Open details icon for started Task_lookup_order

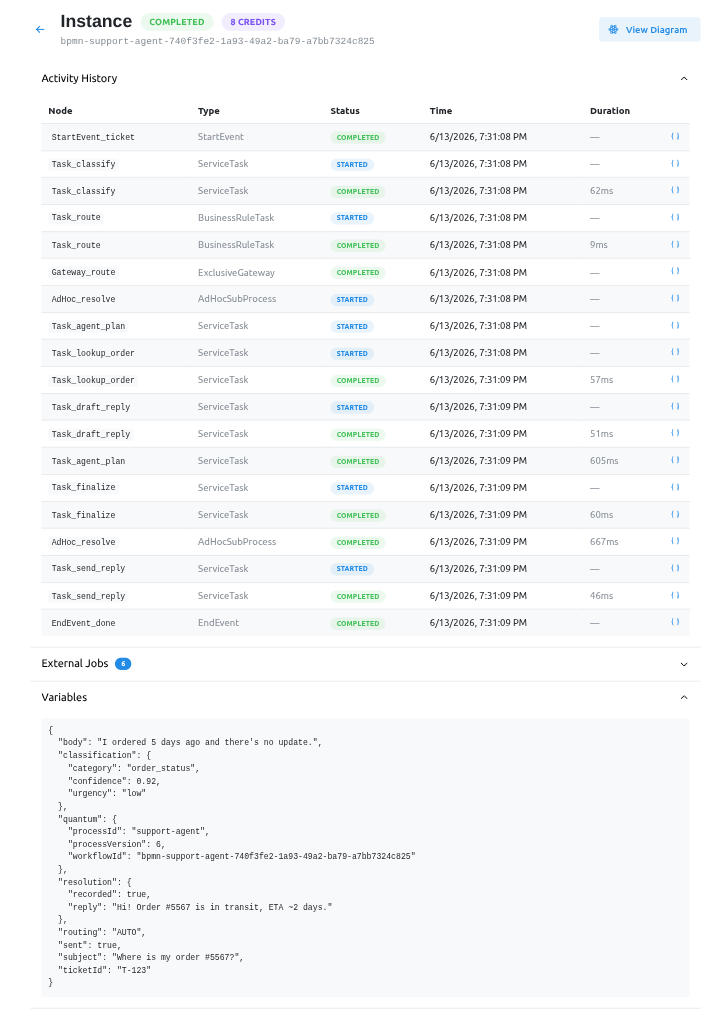(675, 352)
